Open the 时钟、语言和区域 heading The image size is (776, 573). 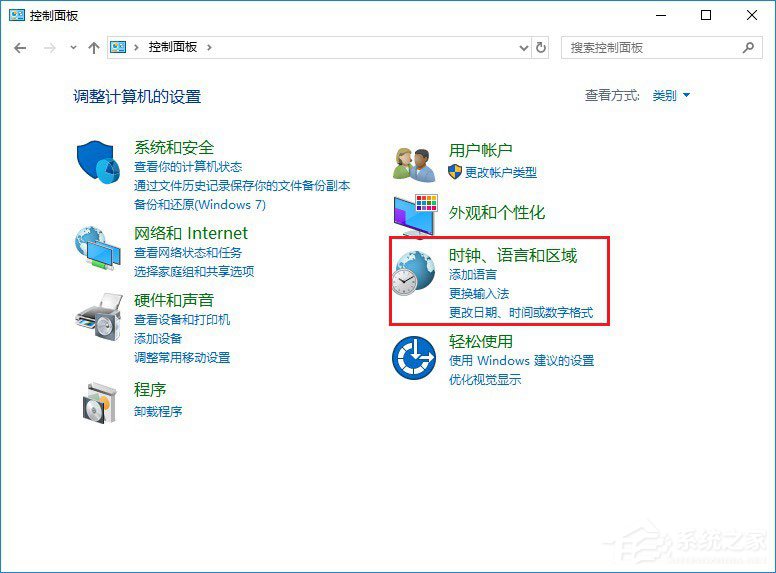(x=513, y=255)
